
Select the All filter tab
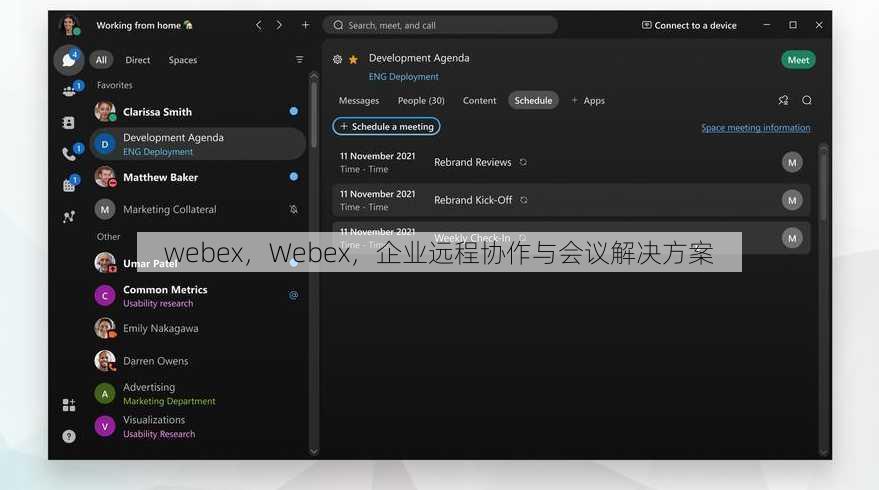tap(101, 60)
